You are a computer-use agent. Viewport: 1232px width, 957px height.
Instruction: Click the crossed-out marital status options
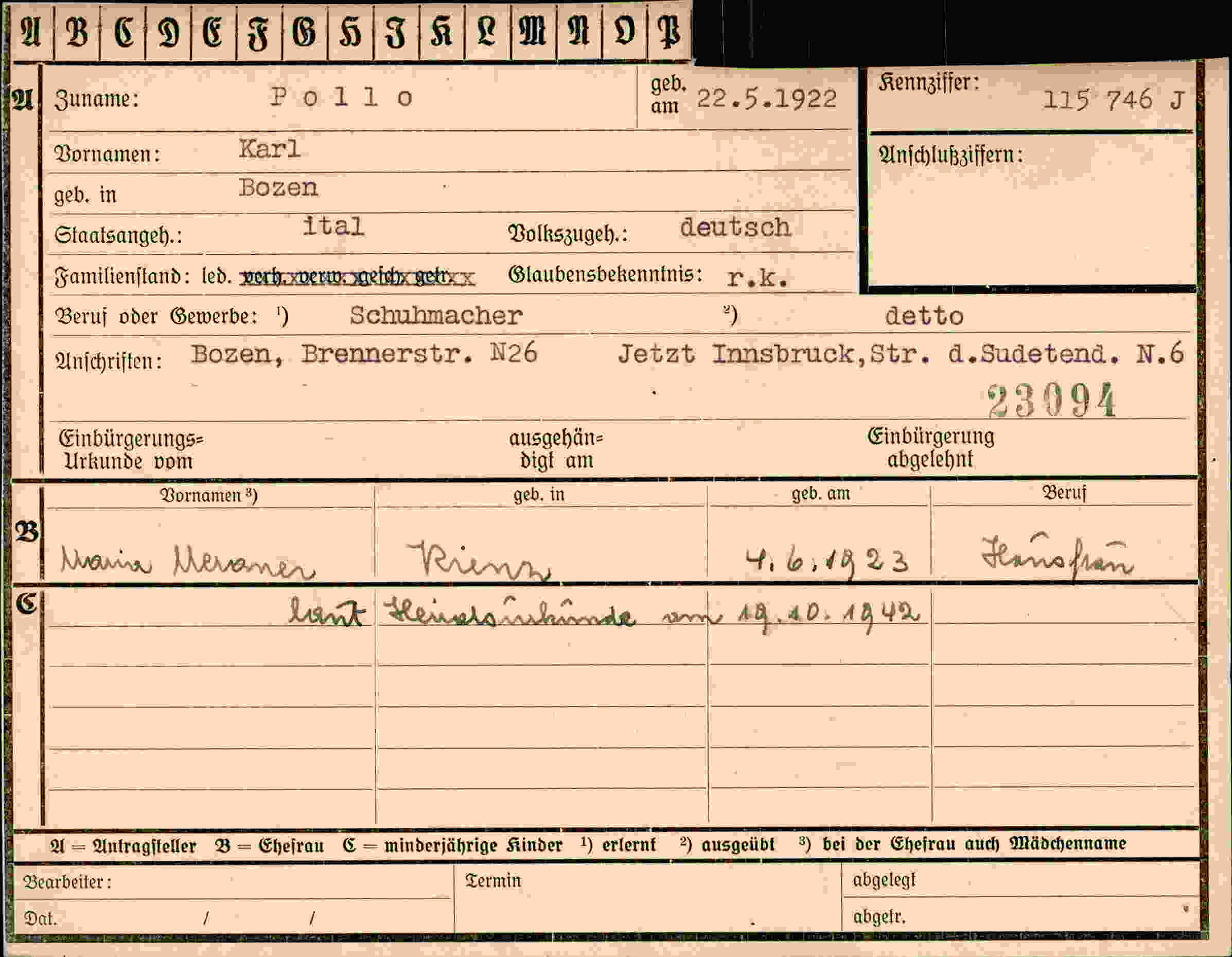tap(358, 277)
